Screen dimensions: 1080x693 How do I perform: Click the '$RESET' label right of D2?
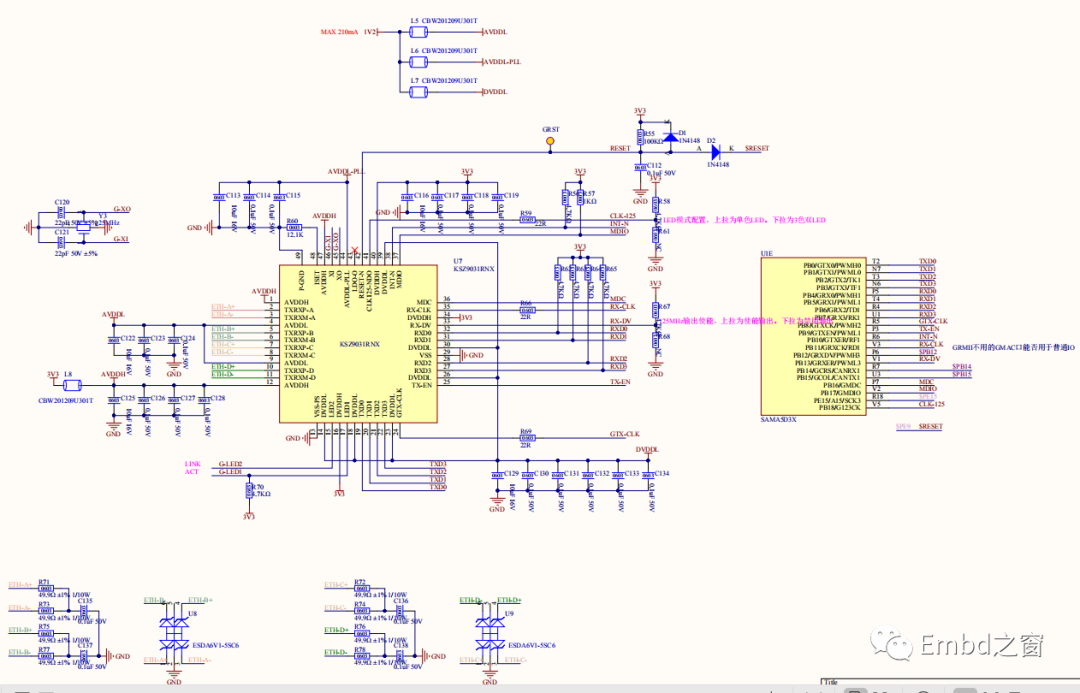tap(756, 149)
